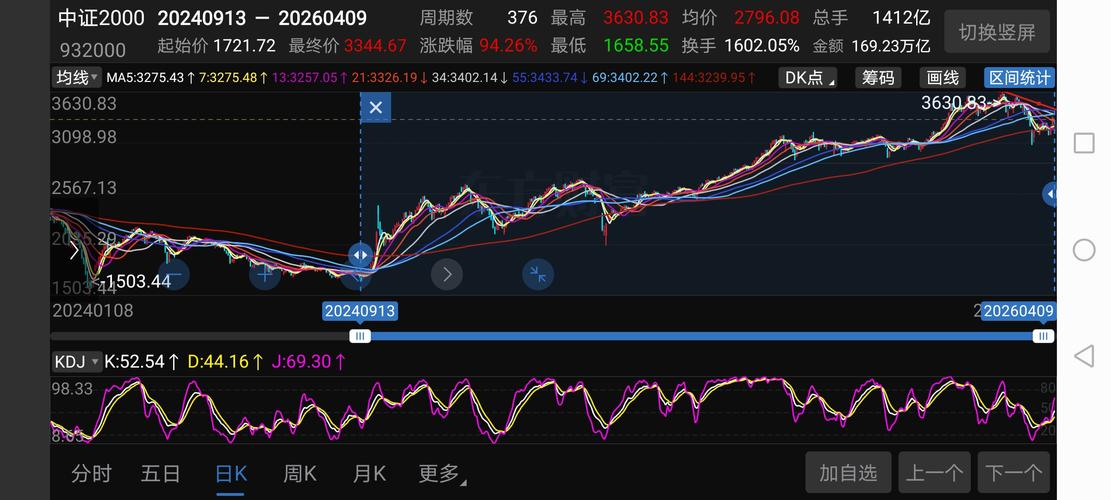Click the 切换竖屏 portrait switch button
1111x500 pixels.
click(997, 32)
